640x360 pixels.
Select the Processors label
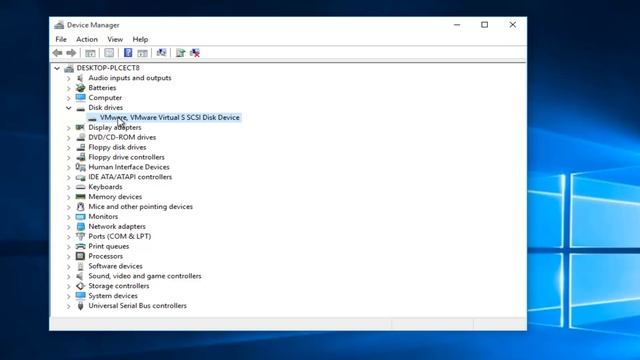105,256
